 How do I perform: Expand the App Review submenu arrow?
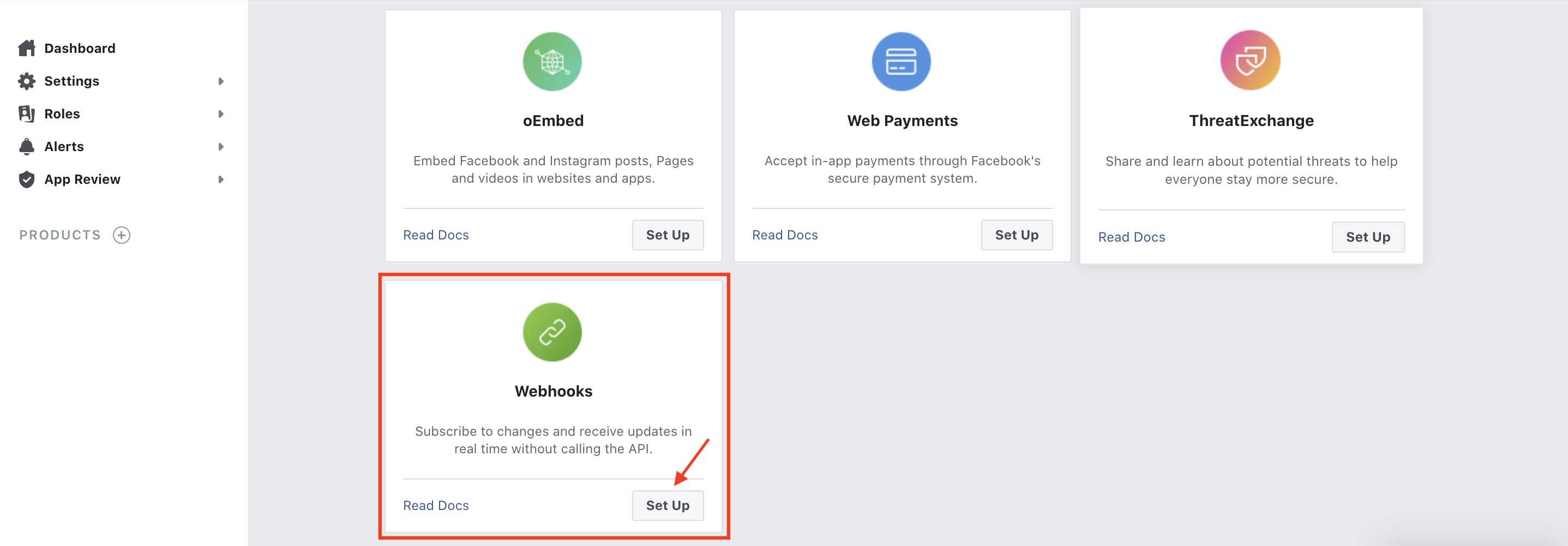pyautogui.click(x=221, y=179)
